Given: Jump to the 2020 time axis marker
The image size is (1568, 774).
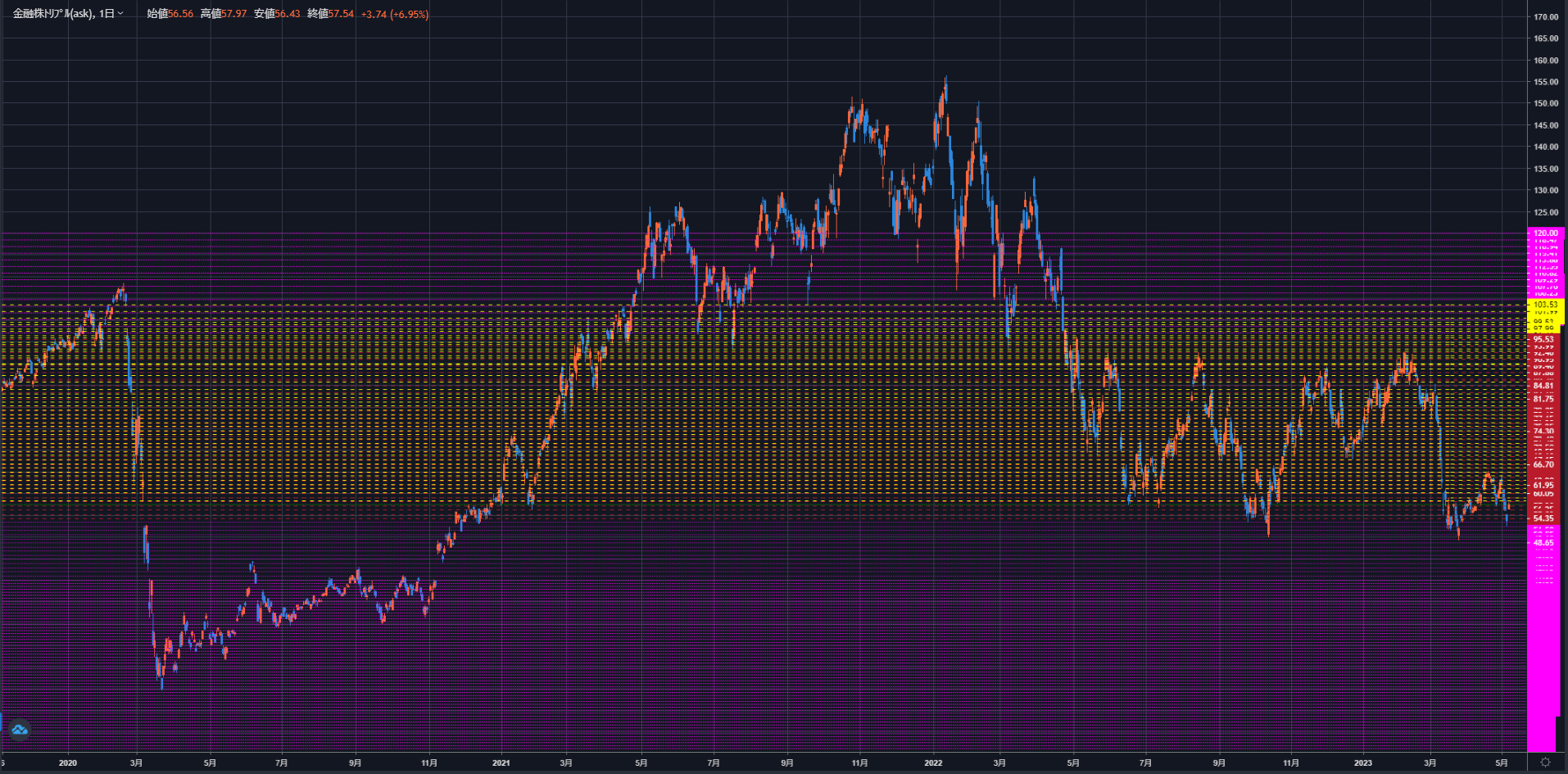Looking at the screenshot, I should coord(68,763).
